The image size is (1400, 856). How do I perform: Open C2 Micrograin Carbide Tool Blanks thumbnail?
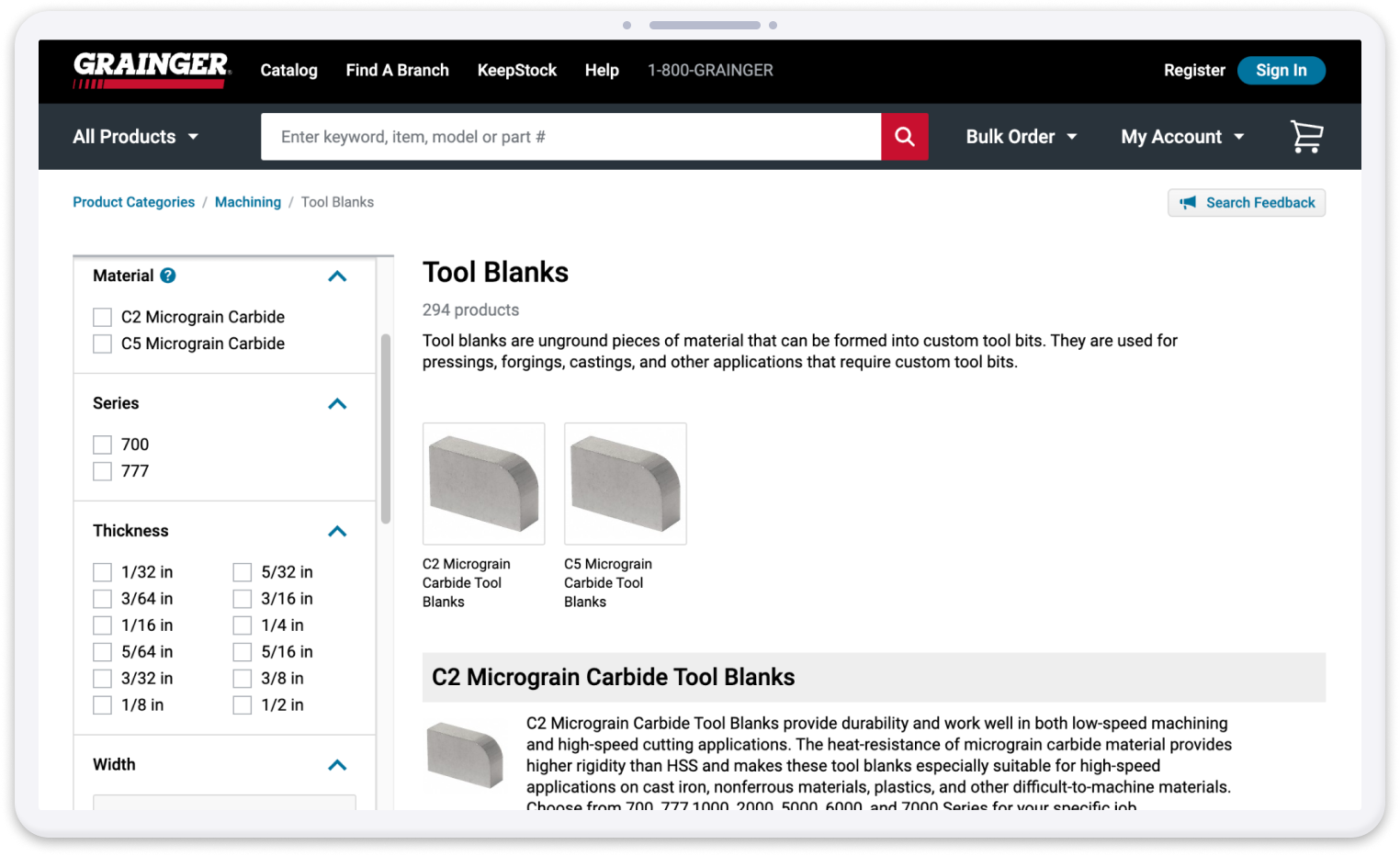click(483, 484)
